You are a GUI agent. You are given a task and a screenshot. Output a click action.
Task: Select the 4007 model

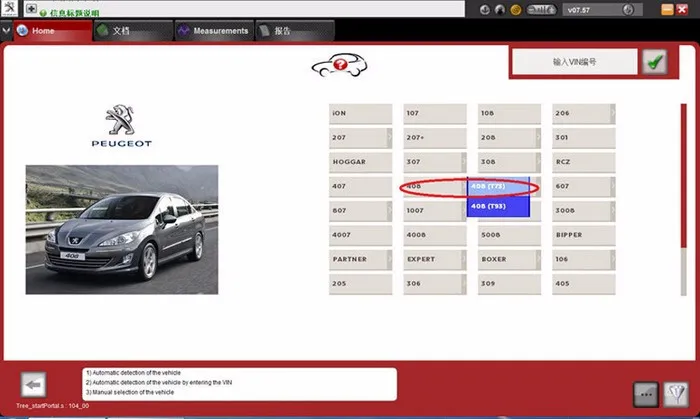360,235
